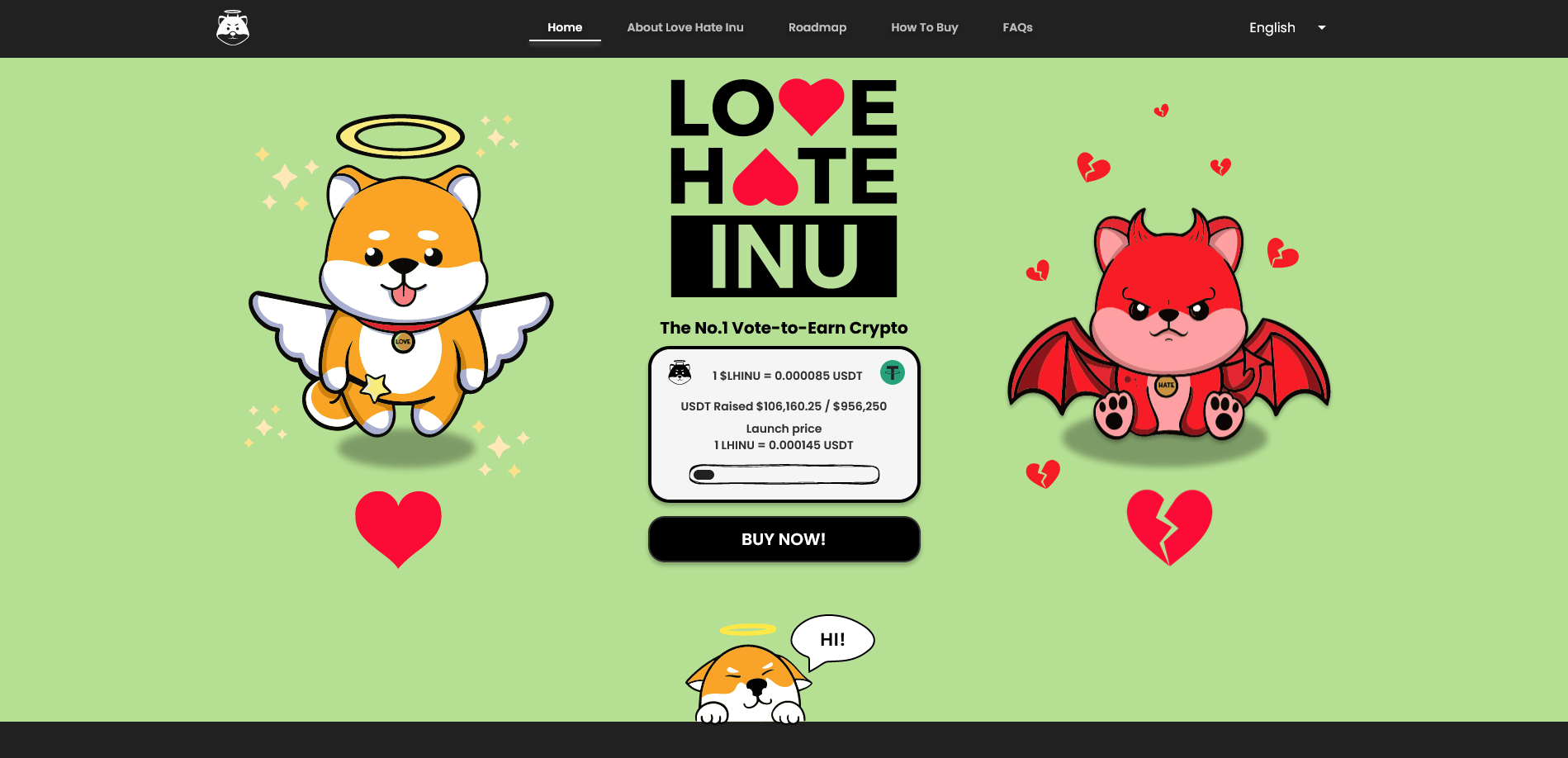
Task: Select 'USDT Raised $106,160.25 / $956,250' text
Action: tap(784, 406)
